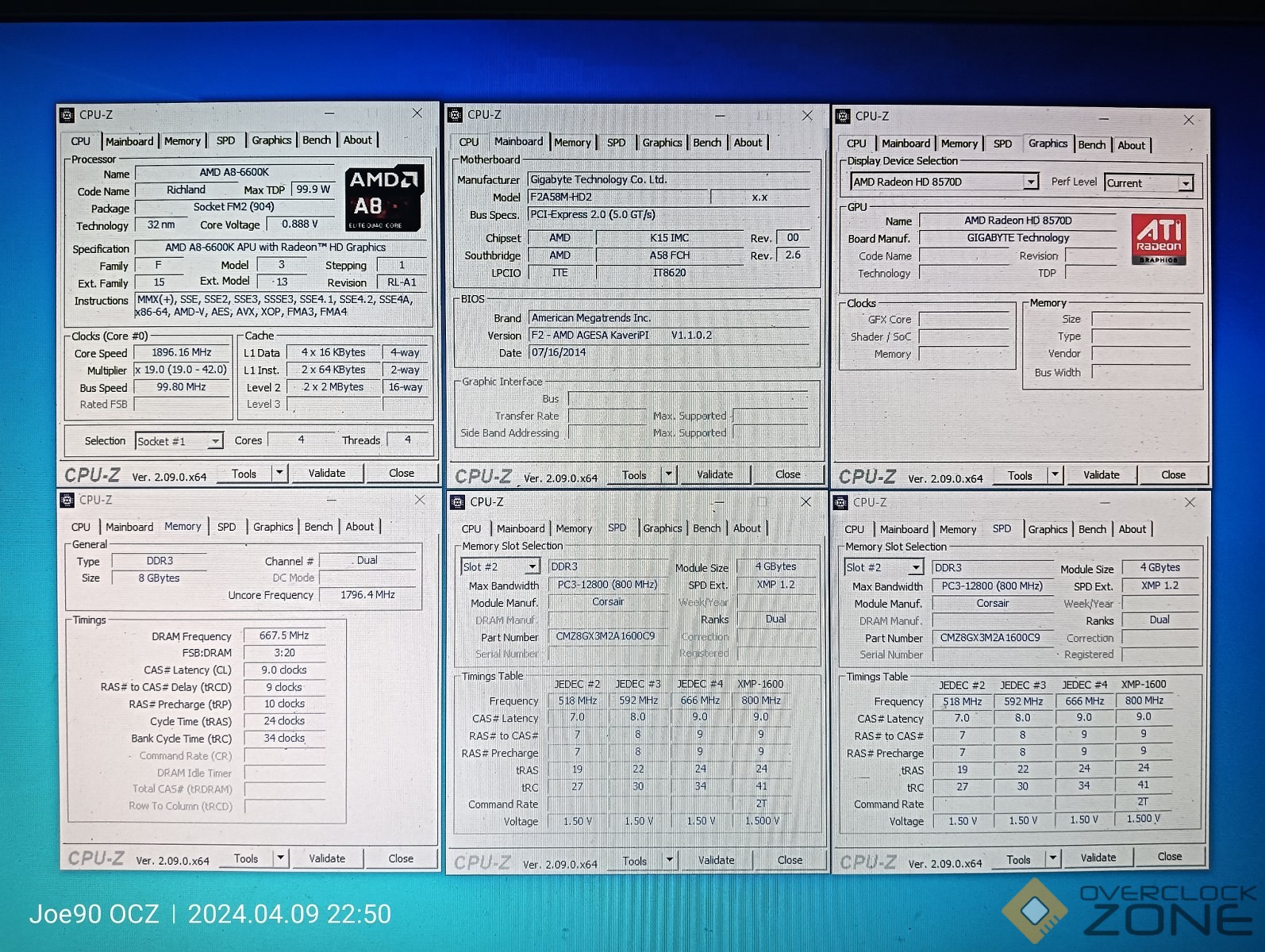Click the ATI Radeon Graphics logo
Image resolution: width=1265 pixels, height=952 pixels.
[x=1159, y=239]
